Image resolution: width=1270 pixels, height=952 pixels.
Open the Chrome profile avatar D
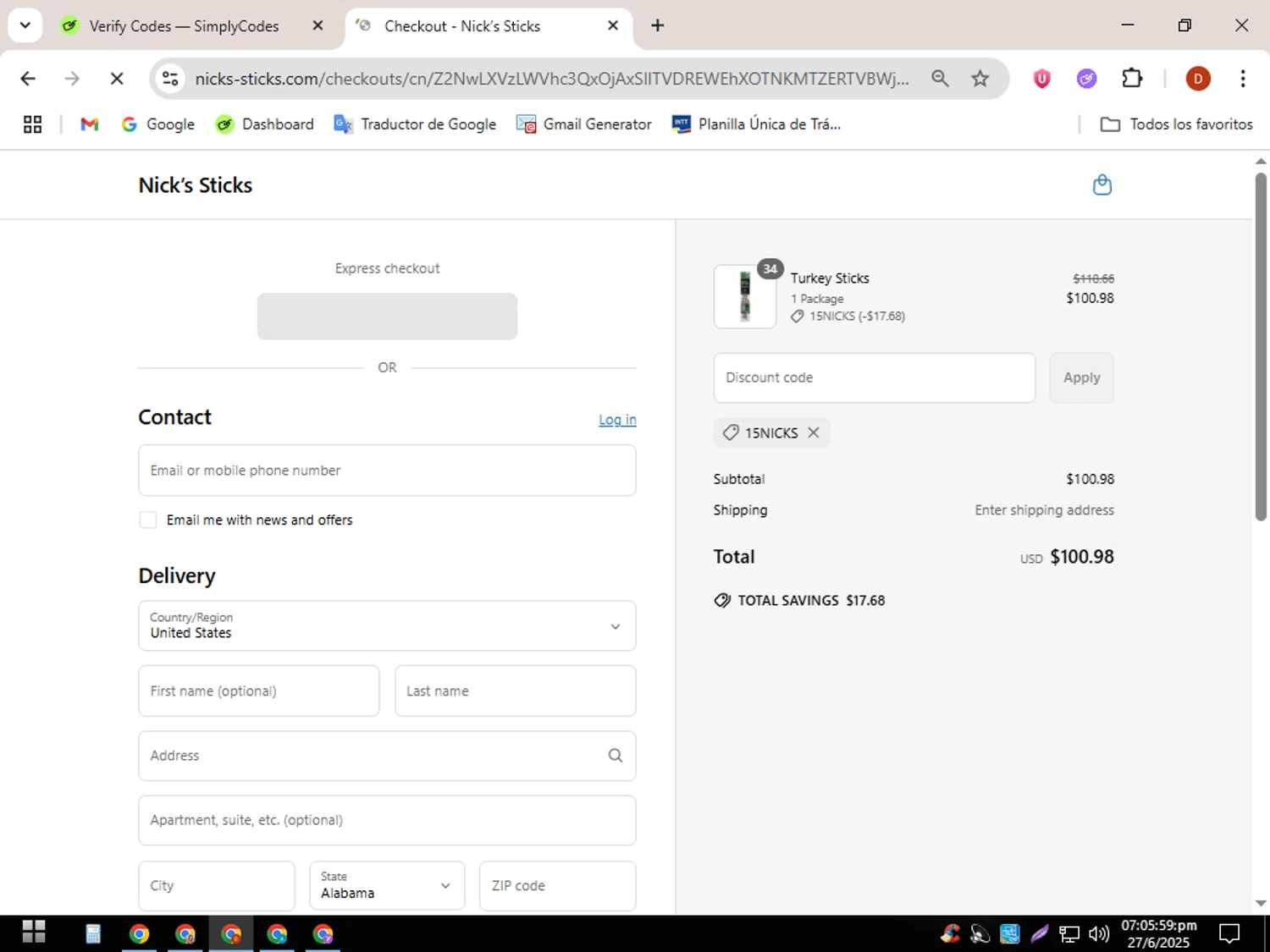coord(1197,79)
